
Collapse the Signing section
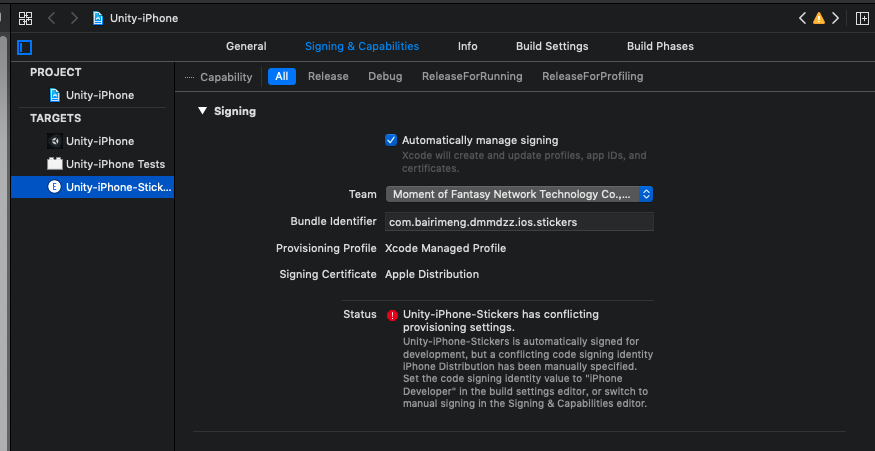[x=202, y=111]
